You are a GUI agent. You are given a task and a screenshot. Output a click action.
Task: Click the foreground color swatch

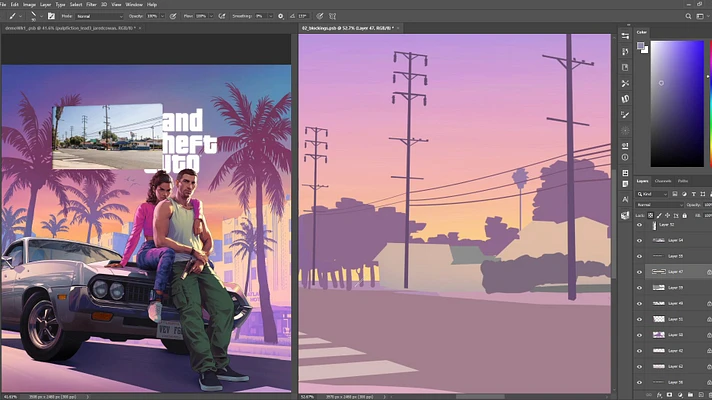641,45
